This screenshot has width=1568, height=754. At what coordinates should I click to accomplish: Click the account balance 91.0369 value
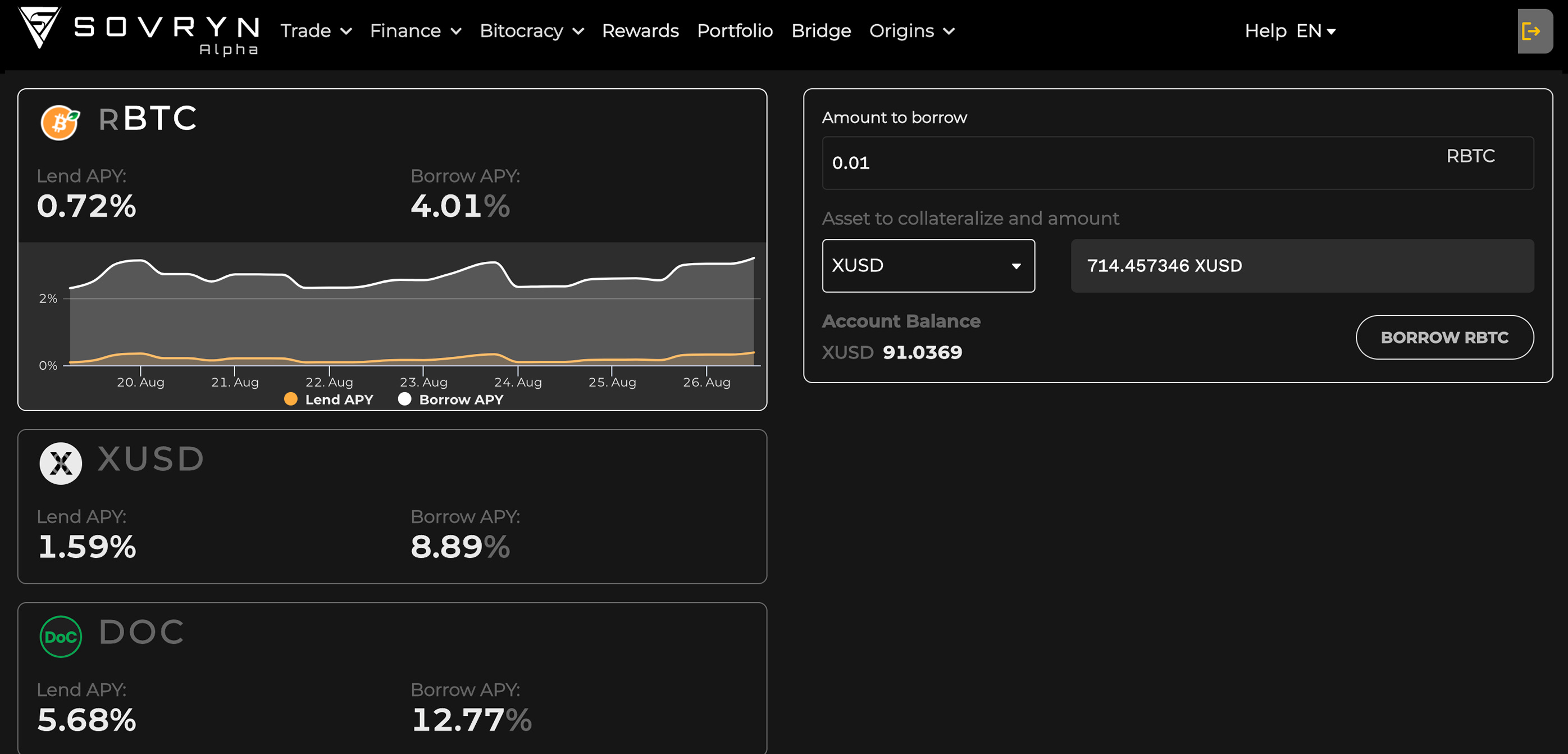922,352
